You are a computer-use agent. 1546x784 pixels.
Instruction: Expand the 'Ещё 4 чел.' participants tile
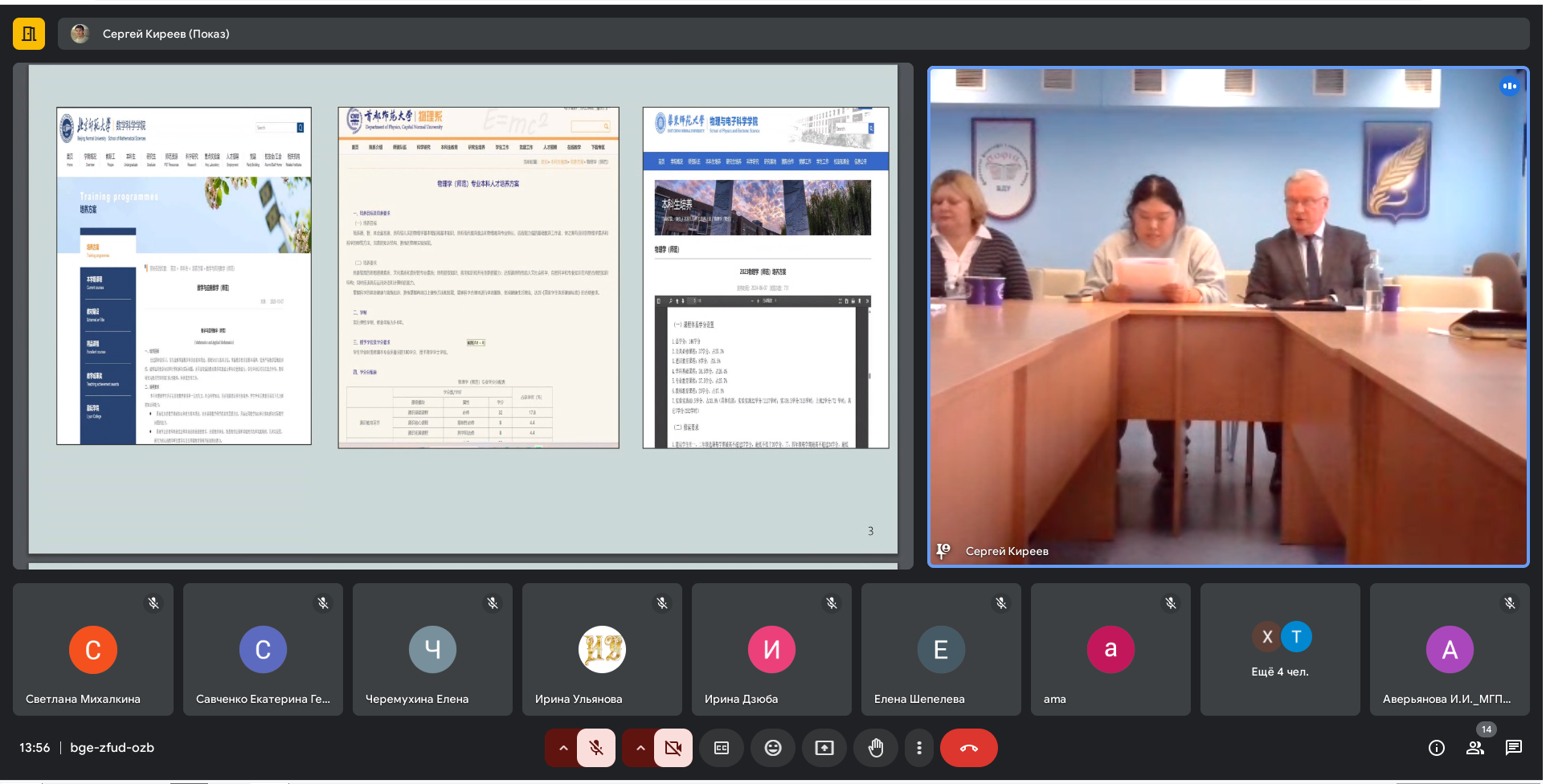1279,649
